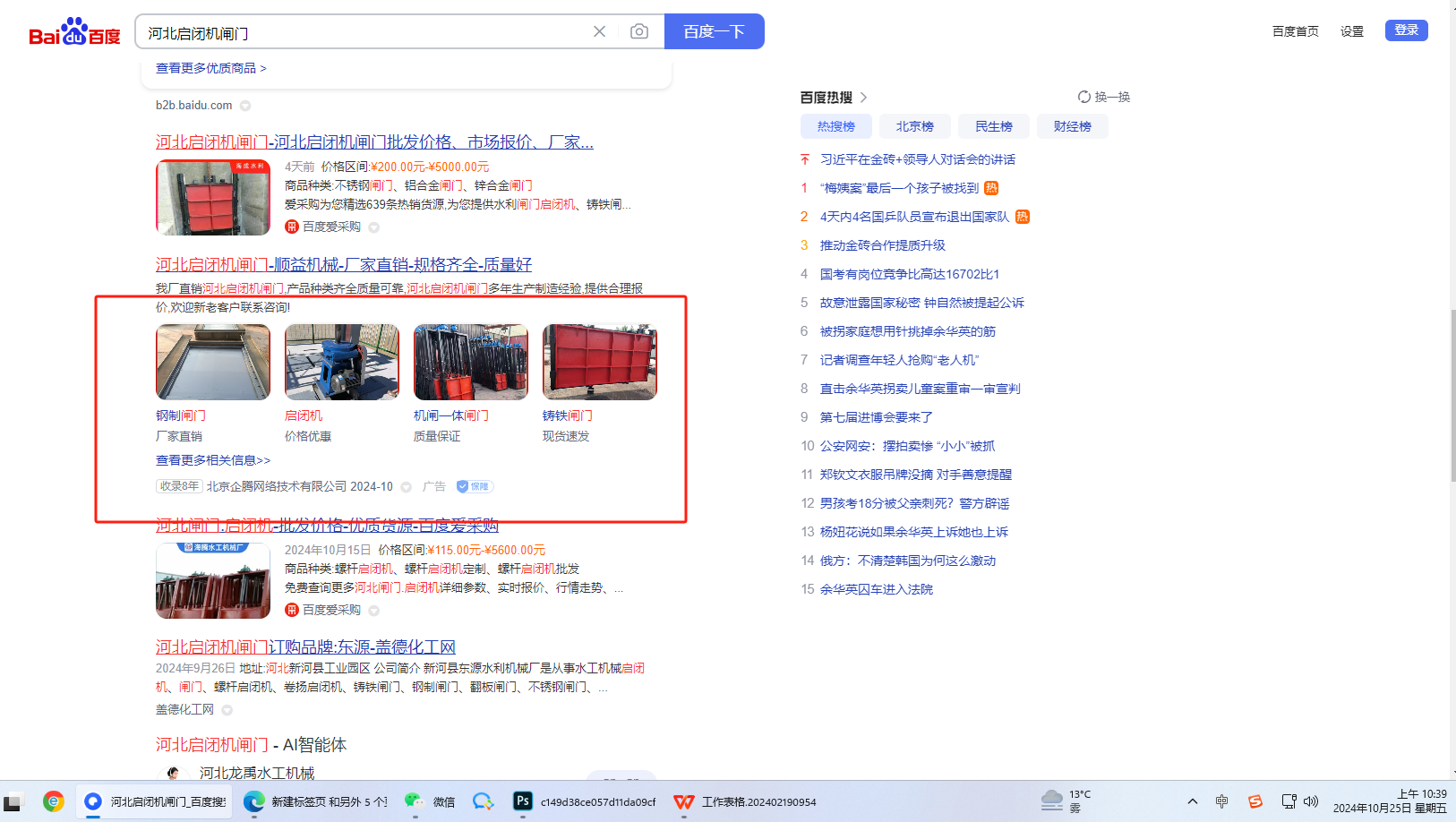
Task: Open Chrome icon in taskbar
Action: point(54,801)
